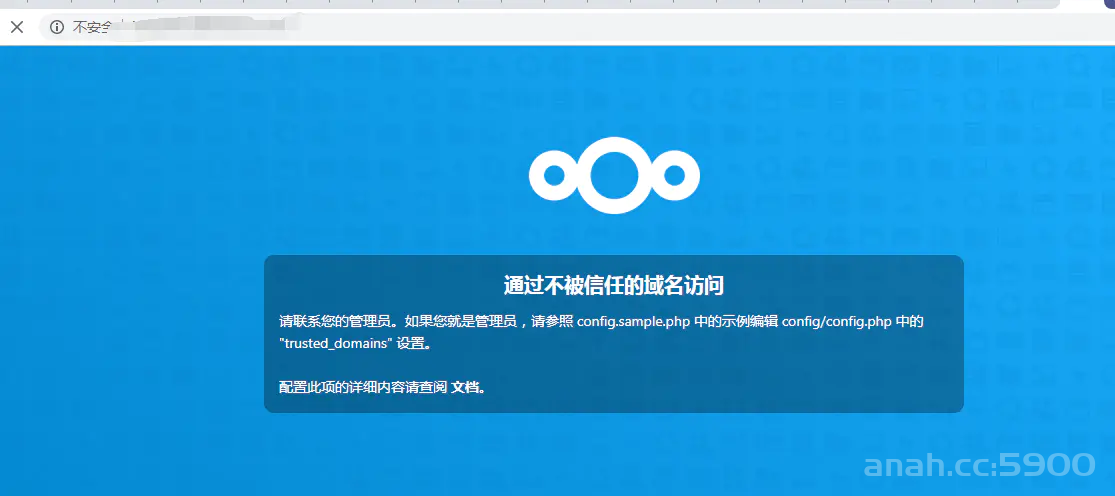Click the config/config.php text
The width and height of the screenshot is (1115, 496).
tap(836, 321)
